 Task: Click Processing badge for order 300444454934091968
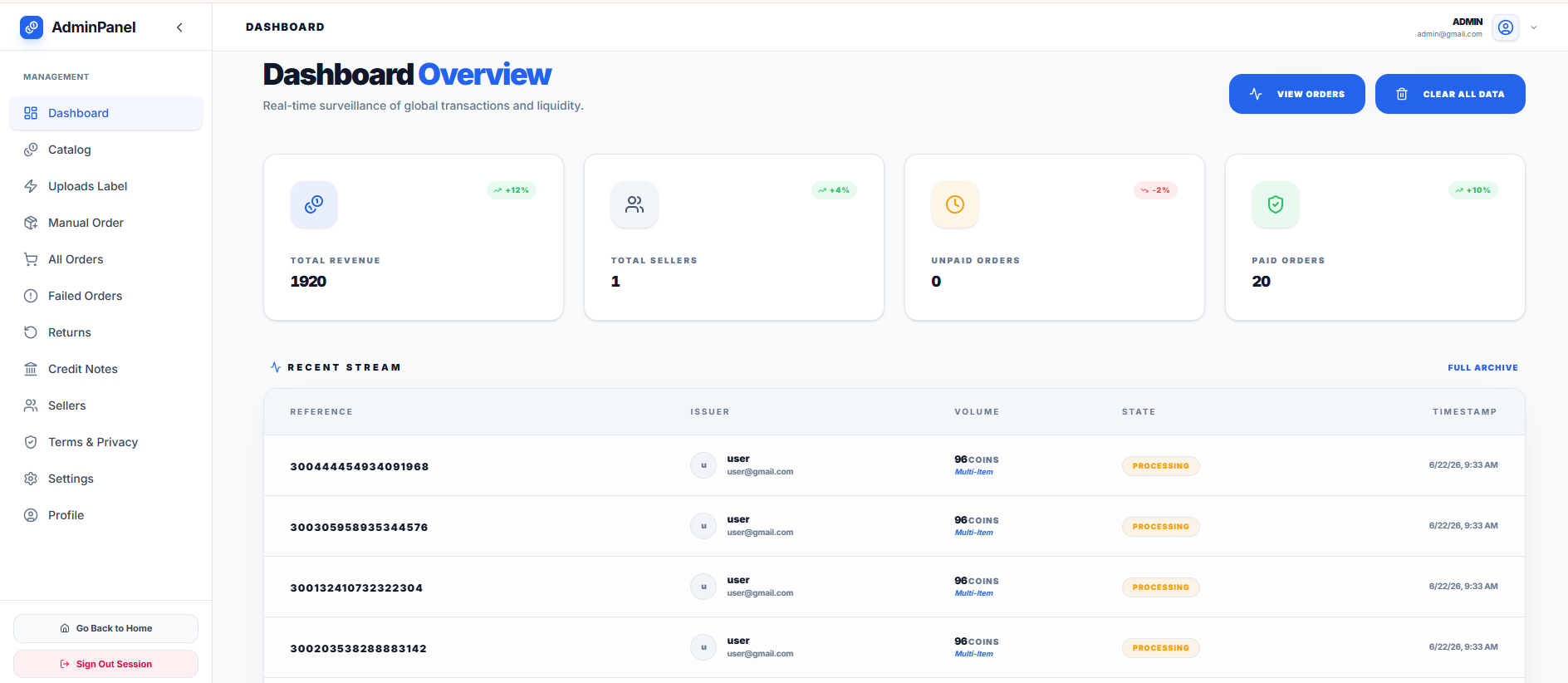1161,466
